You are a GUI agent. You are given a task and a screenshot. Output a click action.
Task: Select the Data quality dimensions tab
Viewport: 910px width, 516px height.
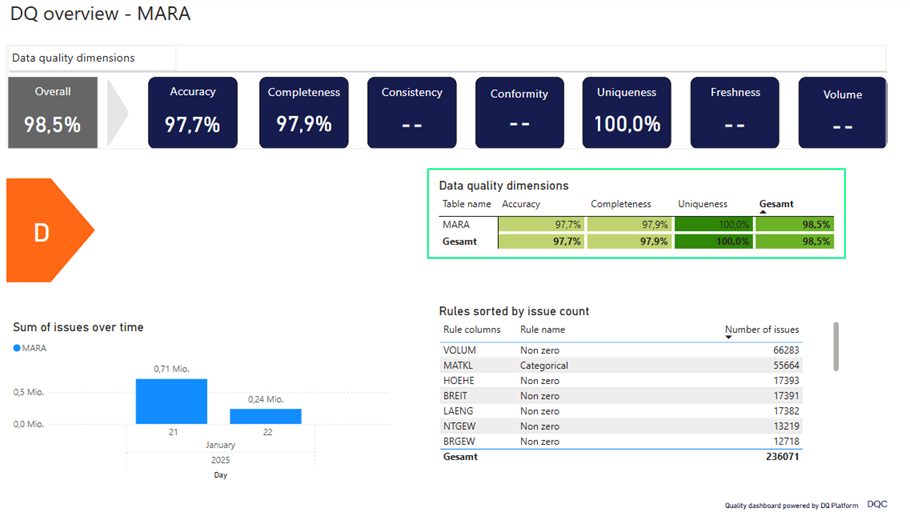point(91,58)
